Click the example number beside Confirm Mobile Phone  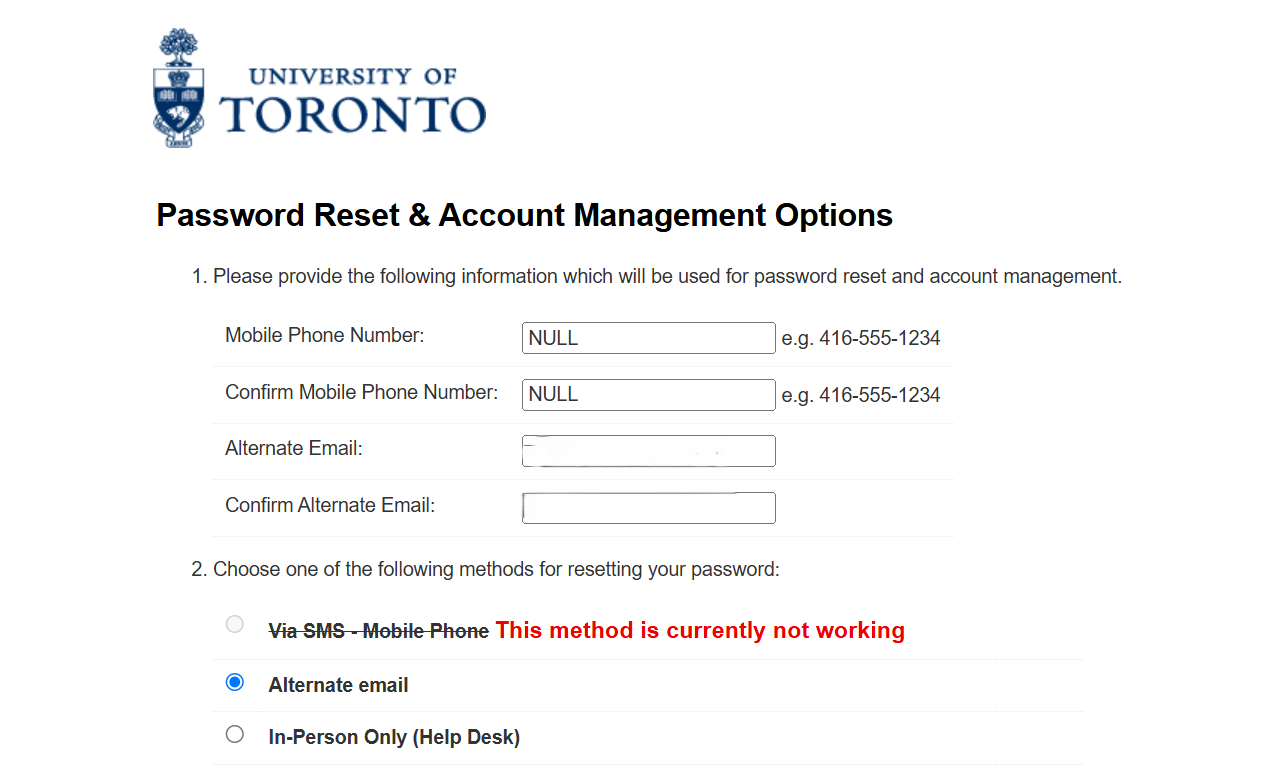click(x=861, y=395)
